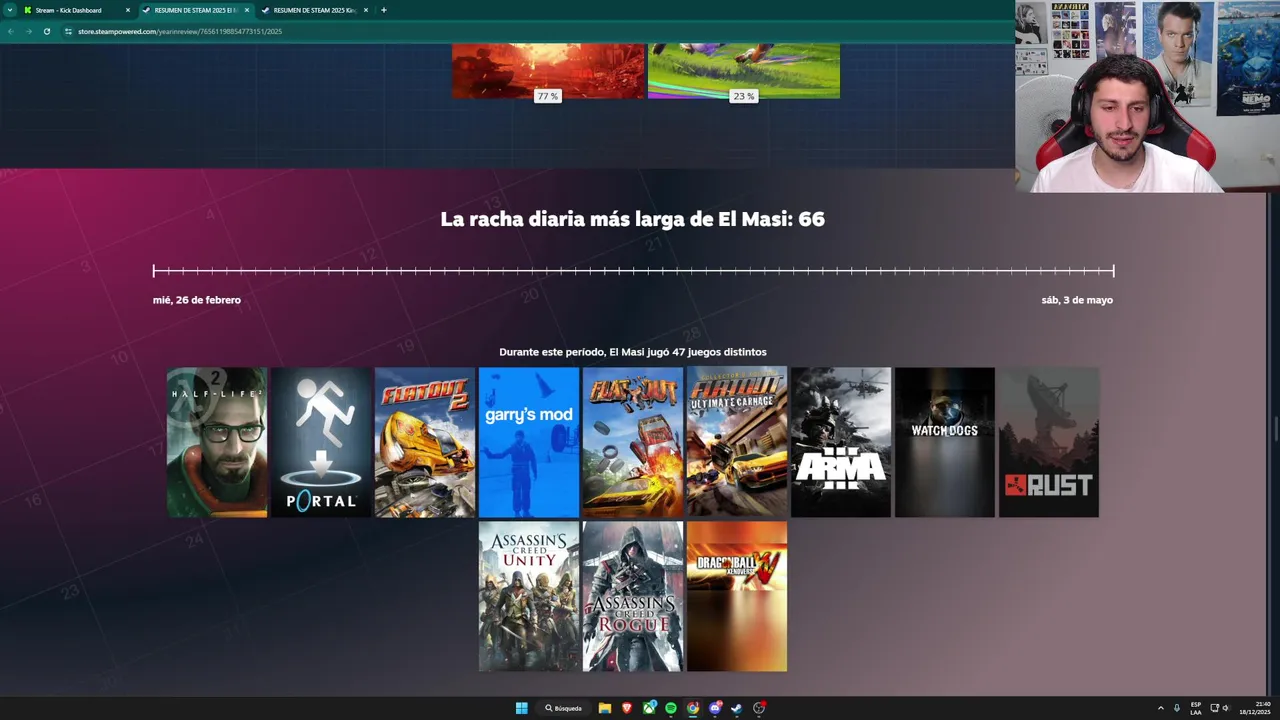This screenshot has height=720, width=1280.
Task: Open the Half-Life 2 game cover
Action: [217, 442]
